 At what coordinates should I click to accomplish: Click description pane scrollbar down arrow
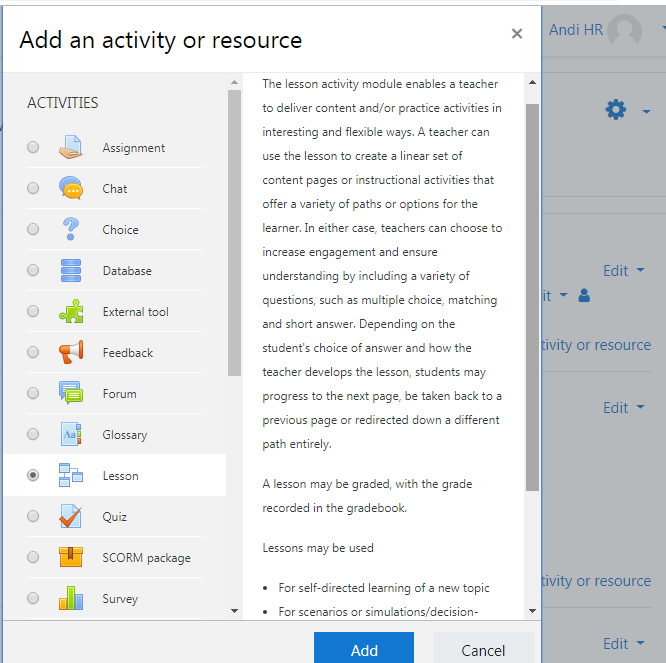tap(532, 611)
